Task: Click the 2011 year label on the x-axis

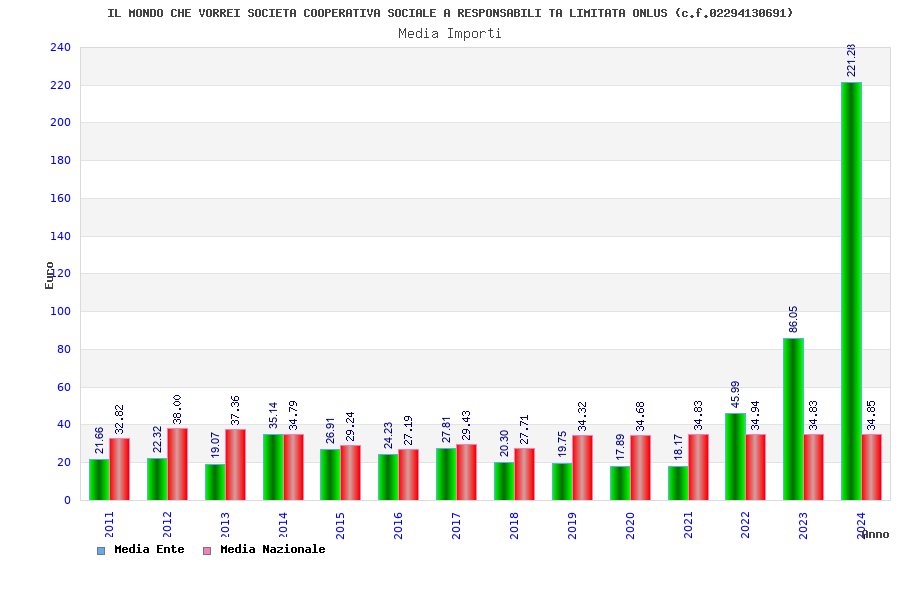Action: click(x=110, y=525)
